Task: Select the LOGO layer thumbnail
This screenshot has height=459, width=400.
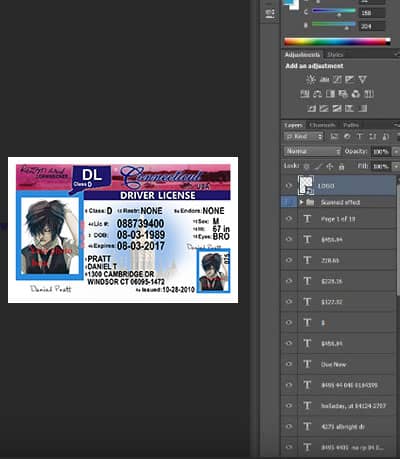Action: point(306,185)
